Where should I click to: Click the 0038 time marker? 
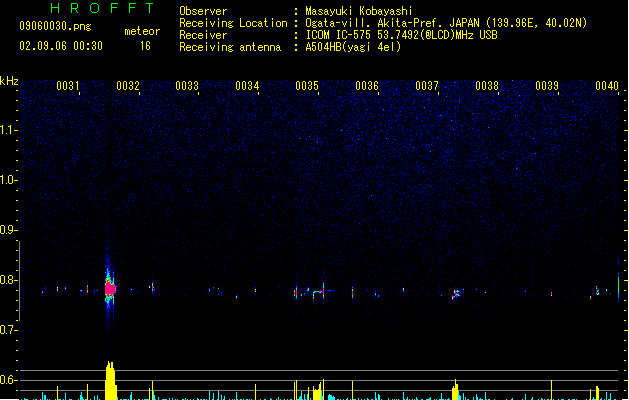(487, 86)
